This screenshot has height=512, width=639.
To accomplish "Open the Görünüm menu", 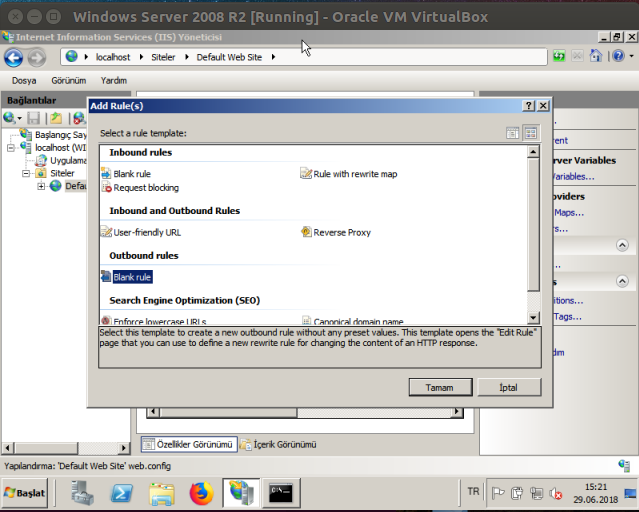I will coord(68,80).
